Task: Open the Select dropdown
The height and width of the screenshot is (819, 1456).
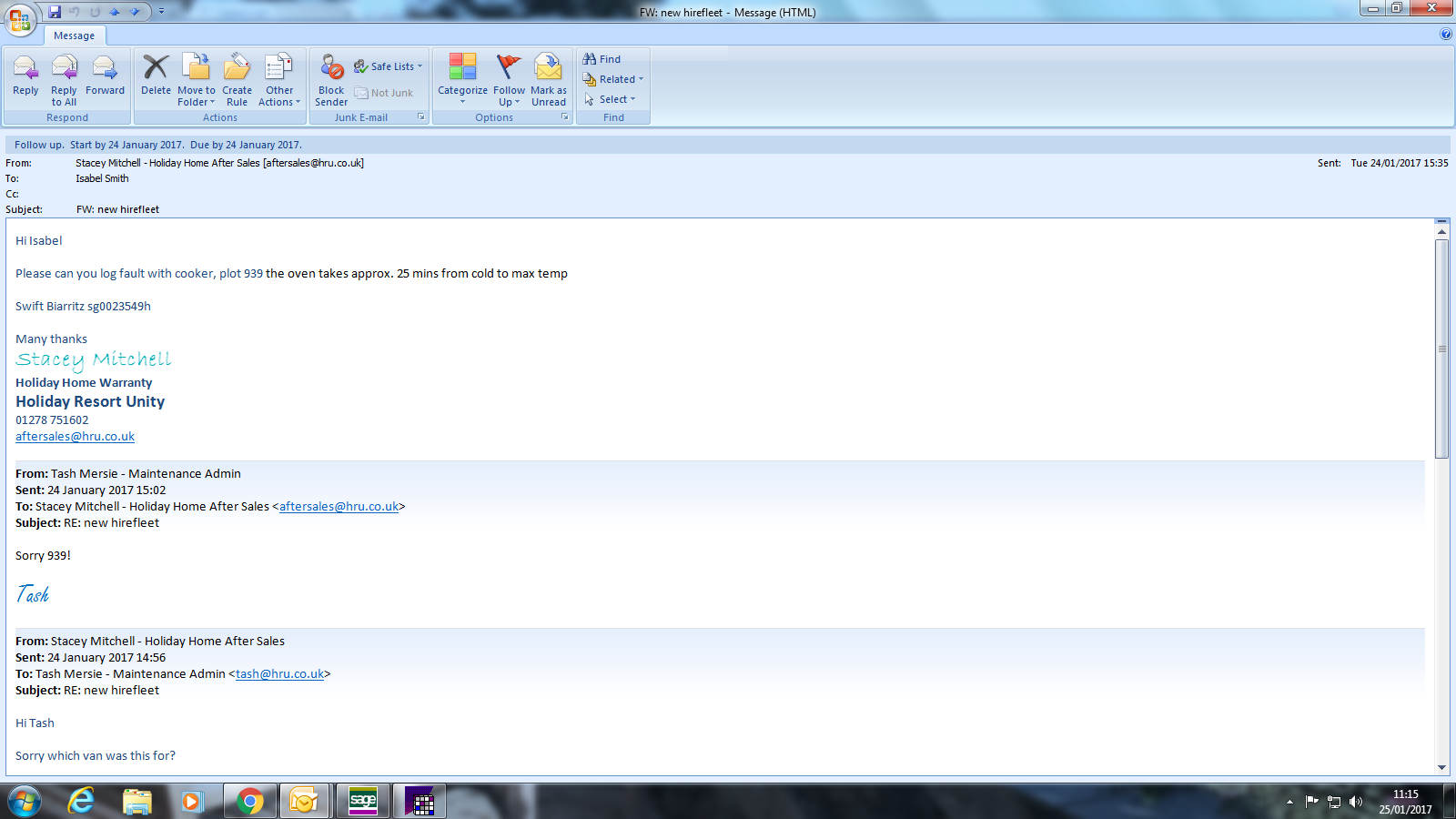Action: 610,99
